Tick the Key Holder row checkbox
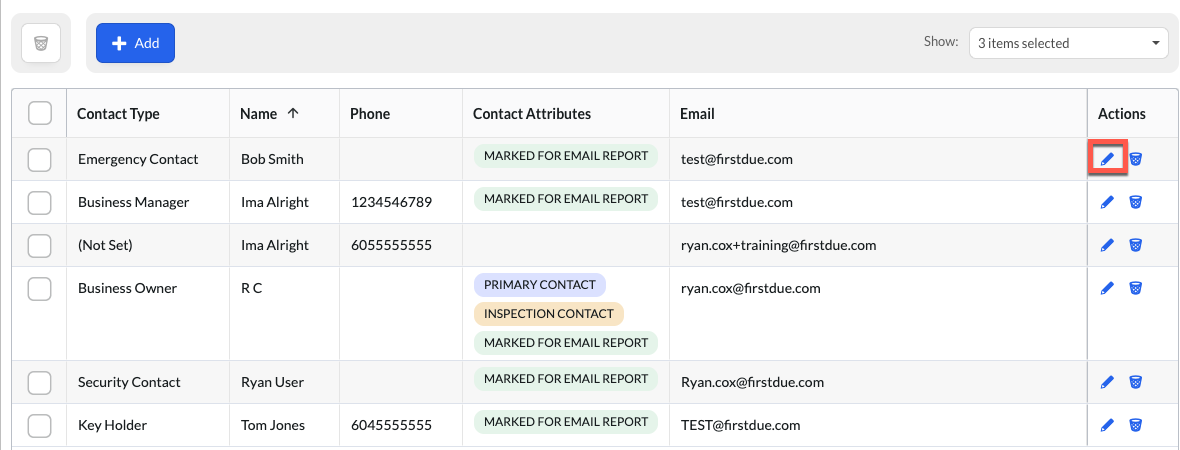Screen dimensions: 1180x450 tap(39, 425)
